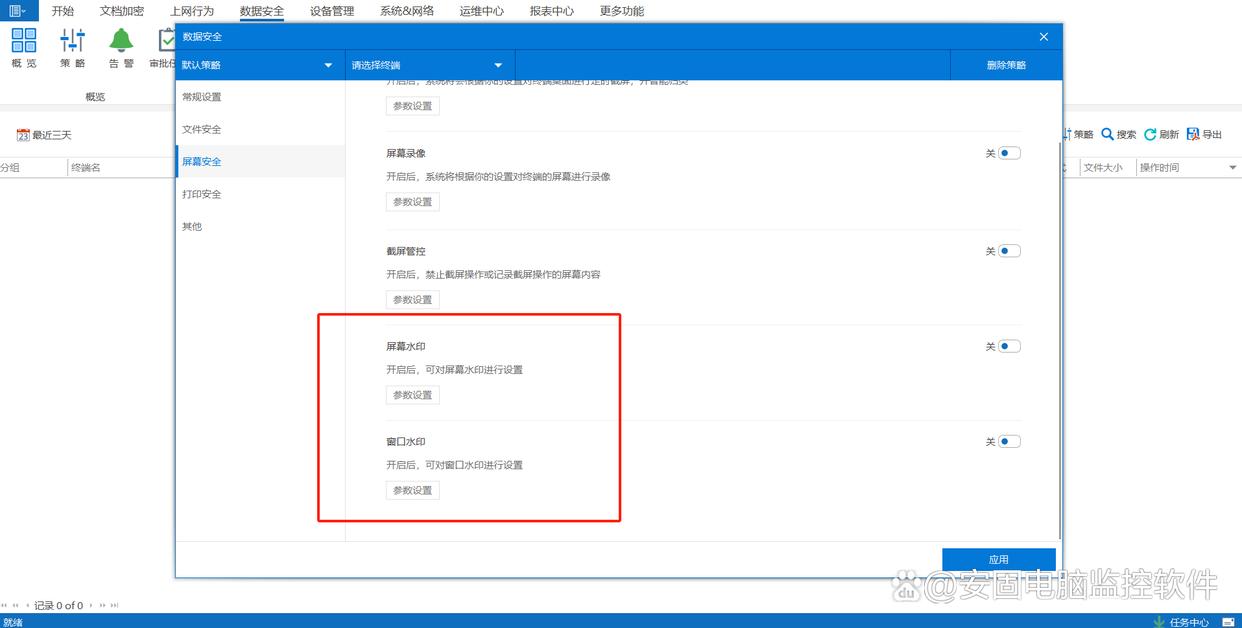Click the 应用 apply button
Screen dimensions: 1242x628
(x=998, y=559)
